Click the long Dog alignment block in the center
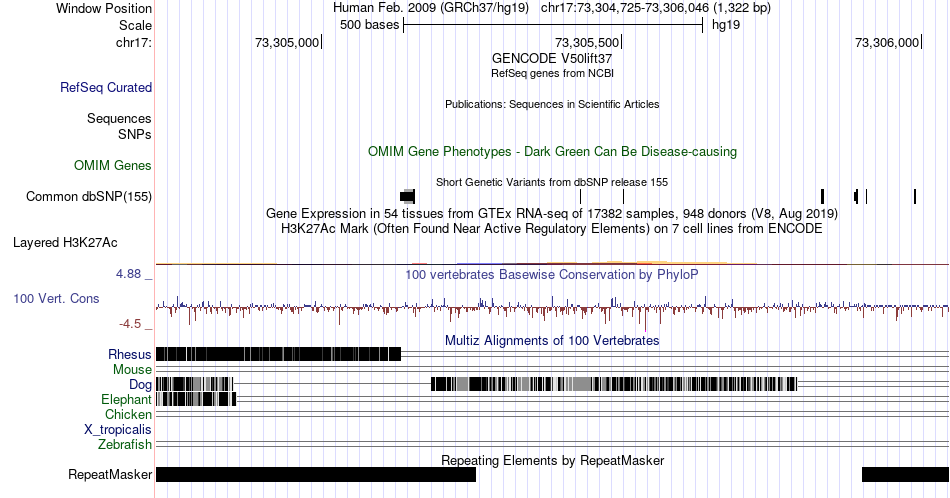Image resolution: width=950 pixels, height=498 pixels. pyautogui.click(x=614, y=384)
